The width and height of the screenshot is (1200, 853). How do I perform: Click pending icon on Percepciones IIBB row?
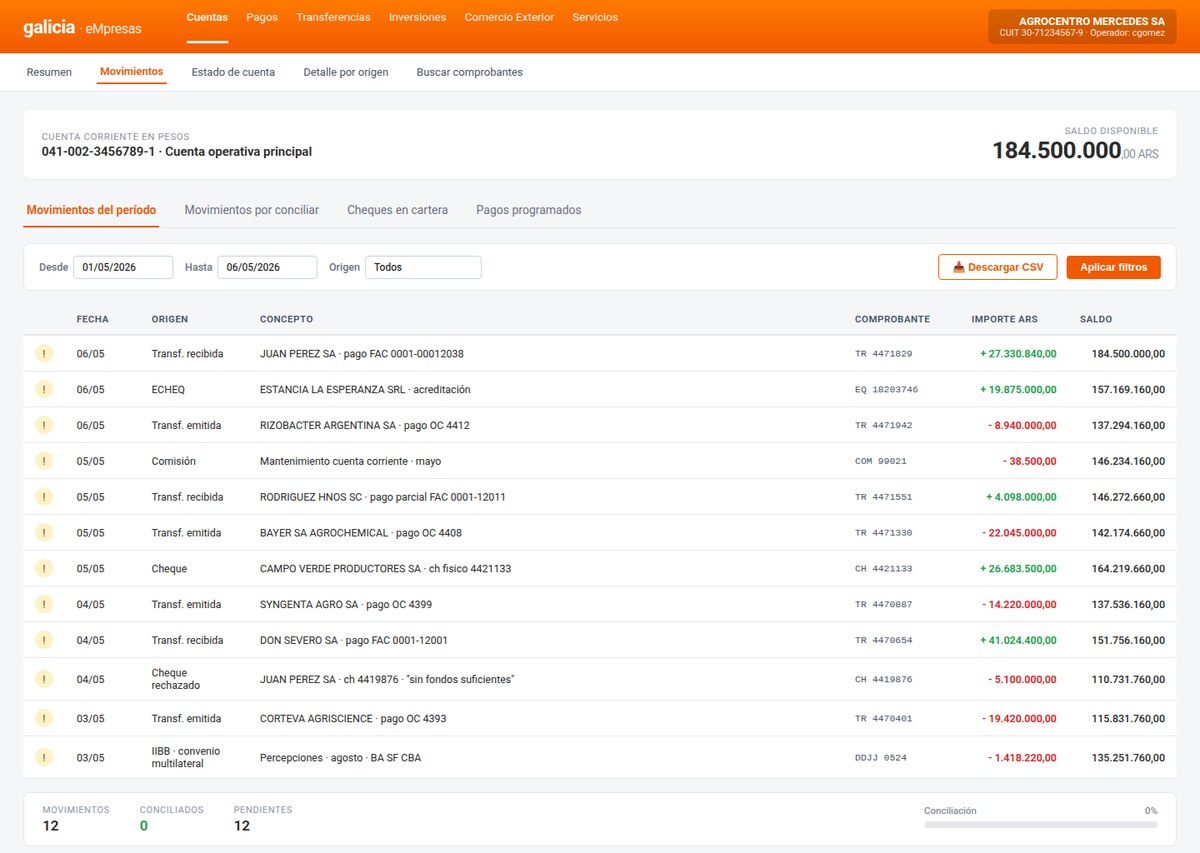[x=43, y=757]
